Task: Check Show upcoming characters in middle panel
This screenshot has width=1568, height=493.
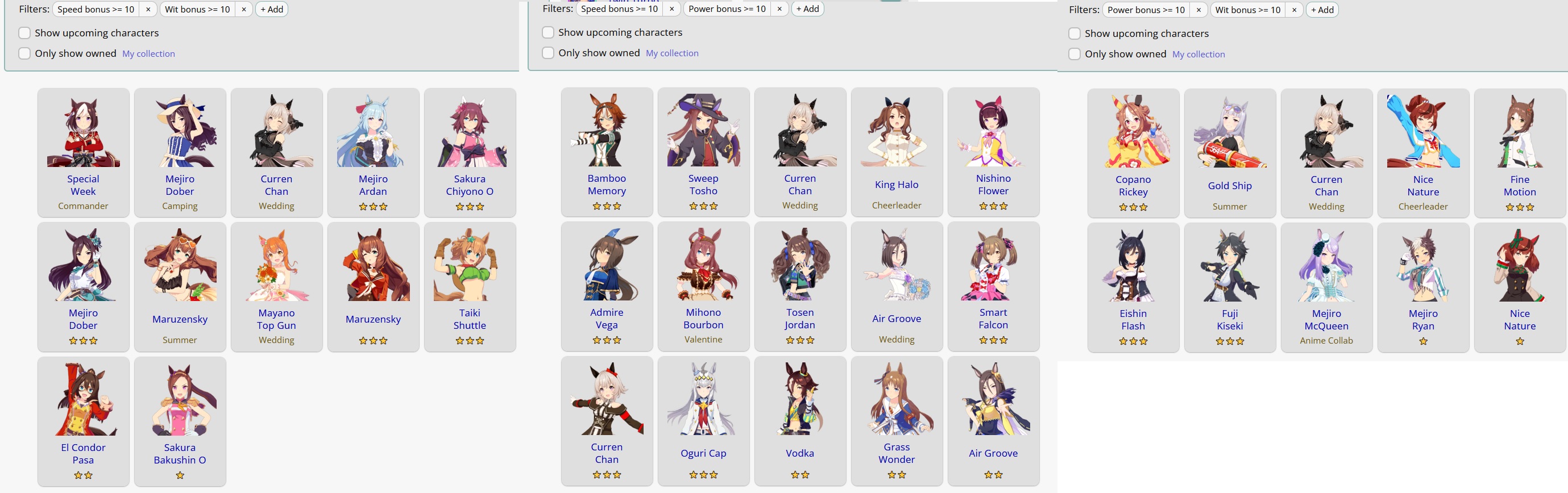Action: coord(548,32)
